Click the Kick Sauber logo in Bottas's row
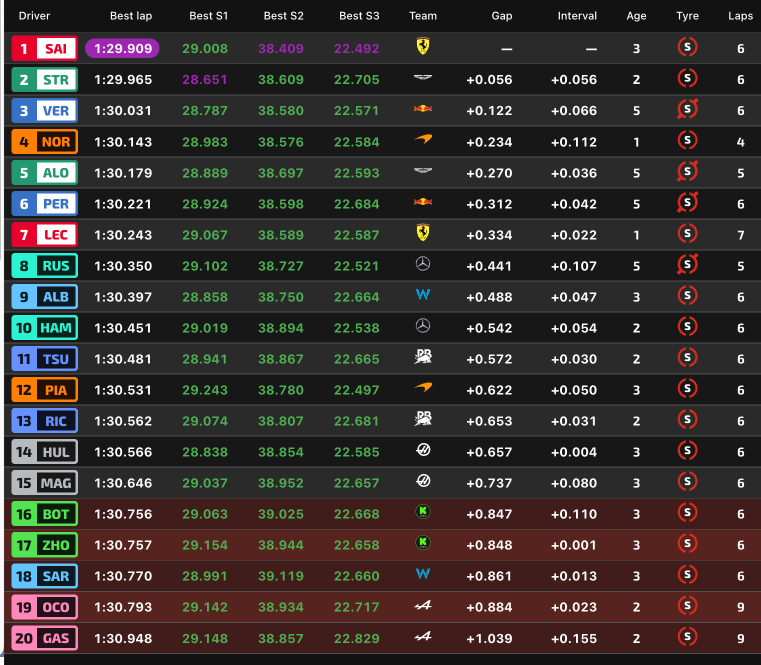761x665 pixels. point(422,513)
